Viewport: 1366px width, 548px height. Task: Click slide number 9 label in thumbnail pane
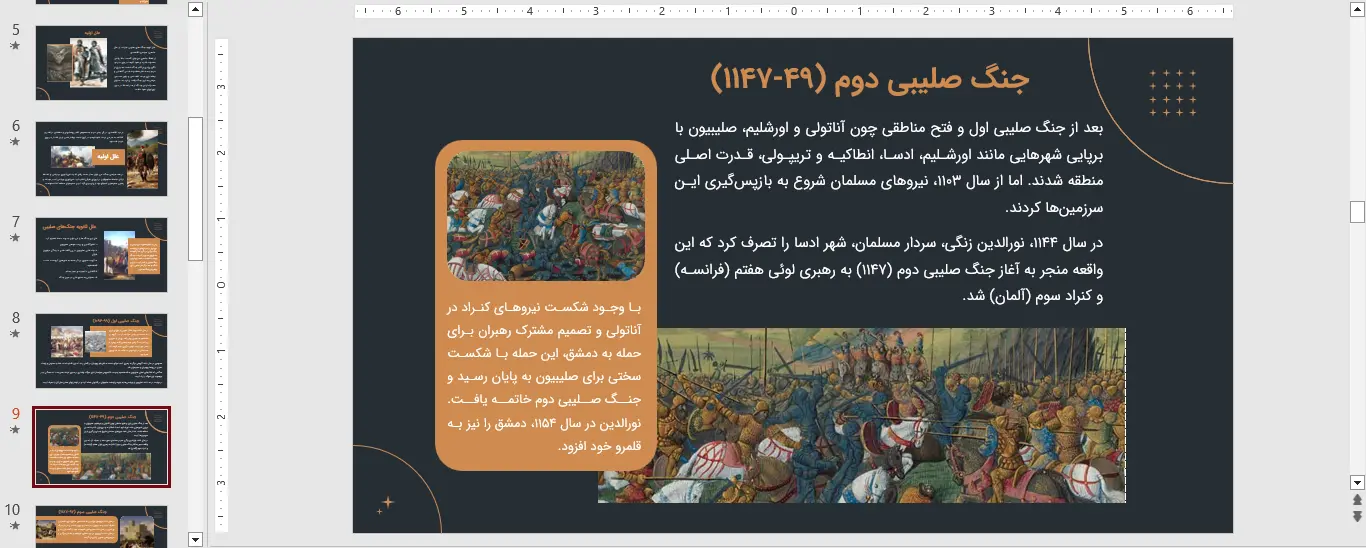pyautogui.click(x=15, y=414)
